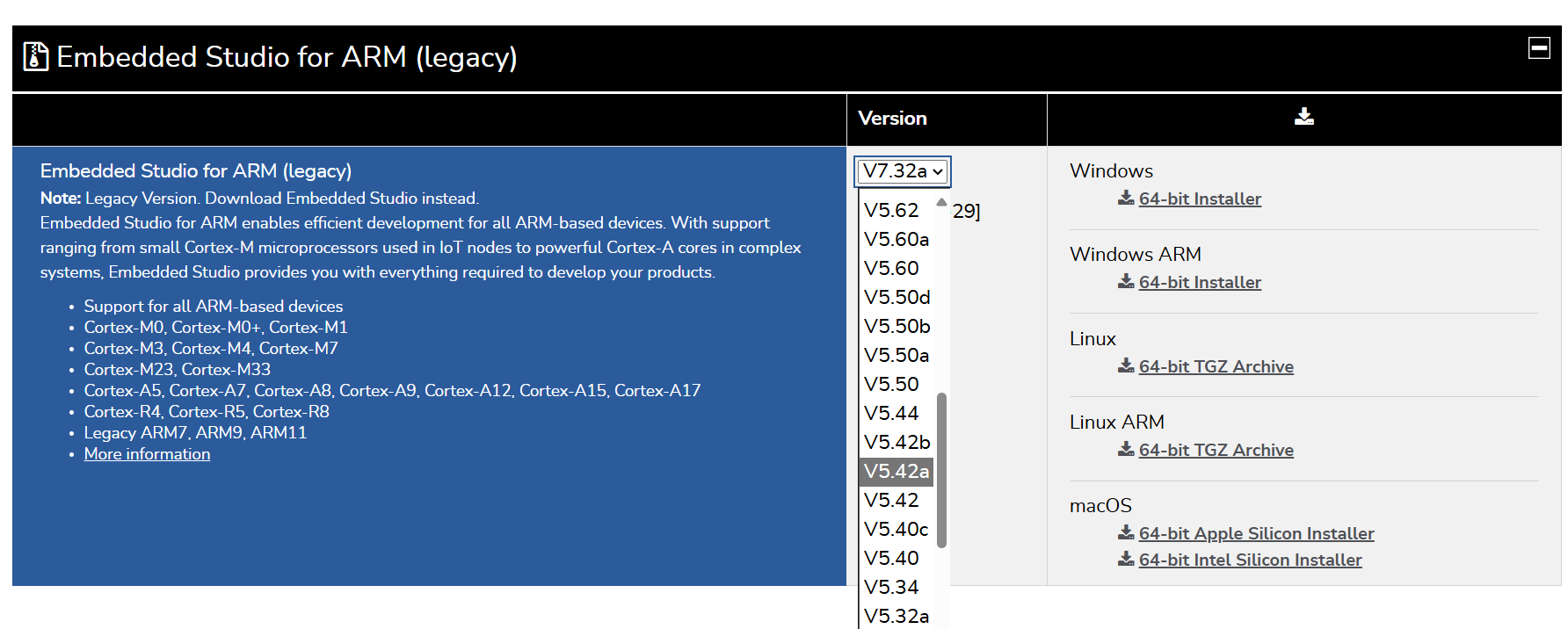Screen dimensions: 1568x629
Task: Click the download icon beside Windows 64-bit Installer
Action: tap(1124, 199)
